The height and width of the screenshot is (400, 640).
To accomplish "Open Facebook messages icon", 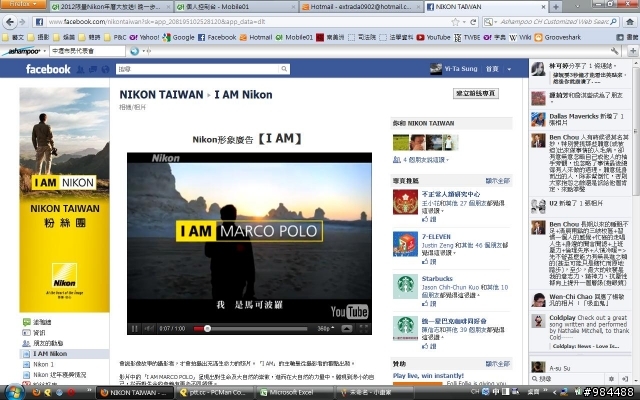I will point(93,69).
